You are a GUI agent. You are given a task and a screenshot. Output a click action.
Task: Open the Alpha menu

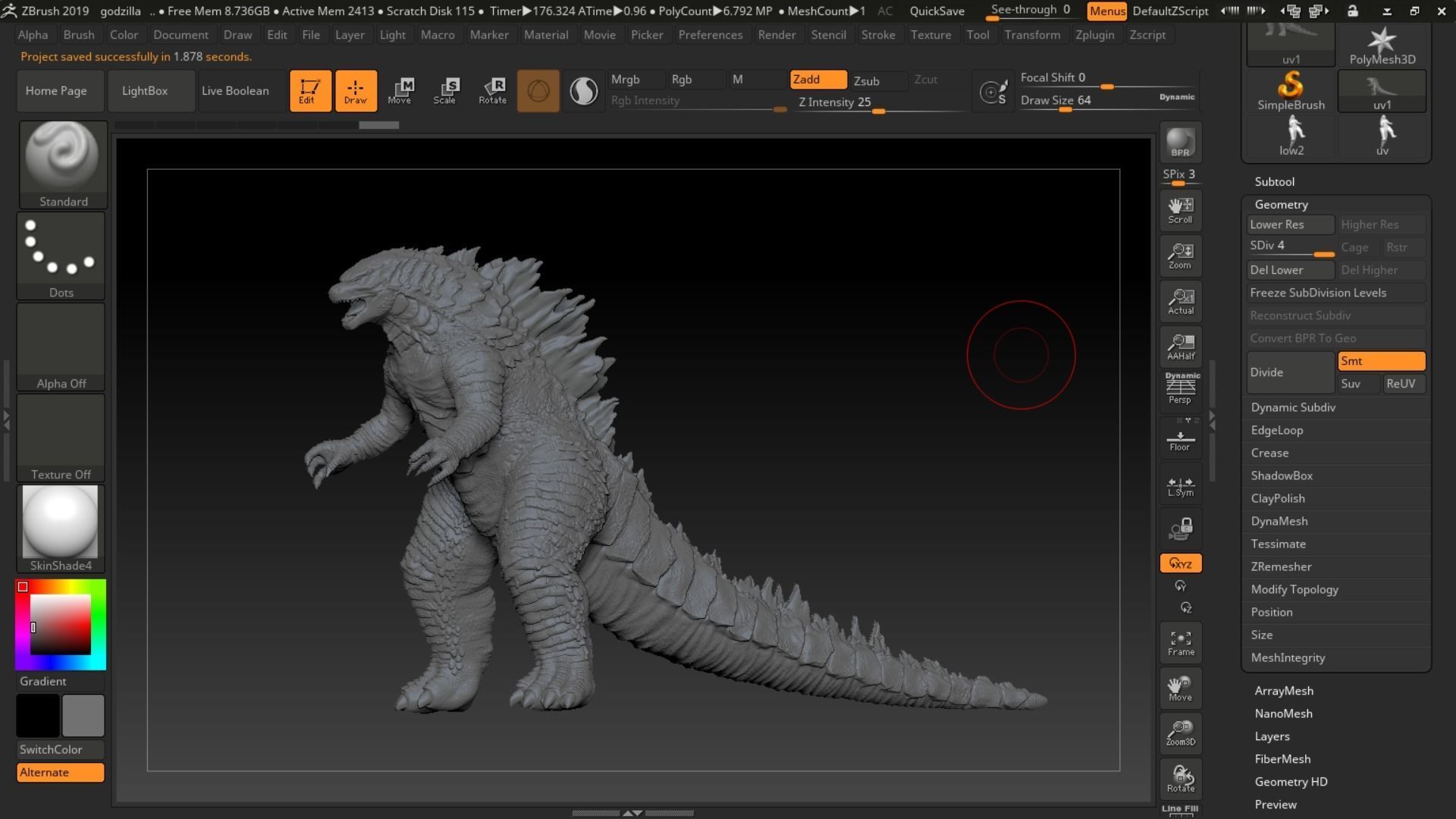coord(33,35)
